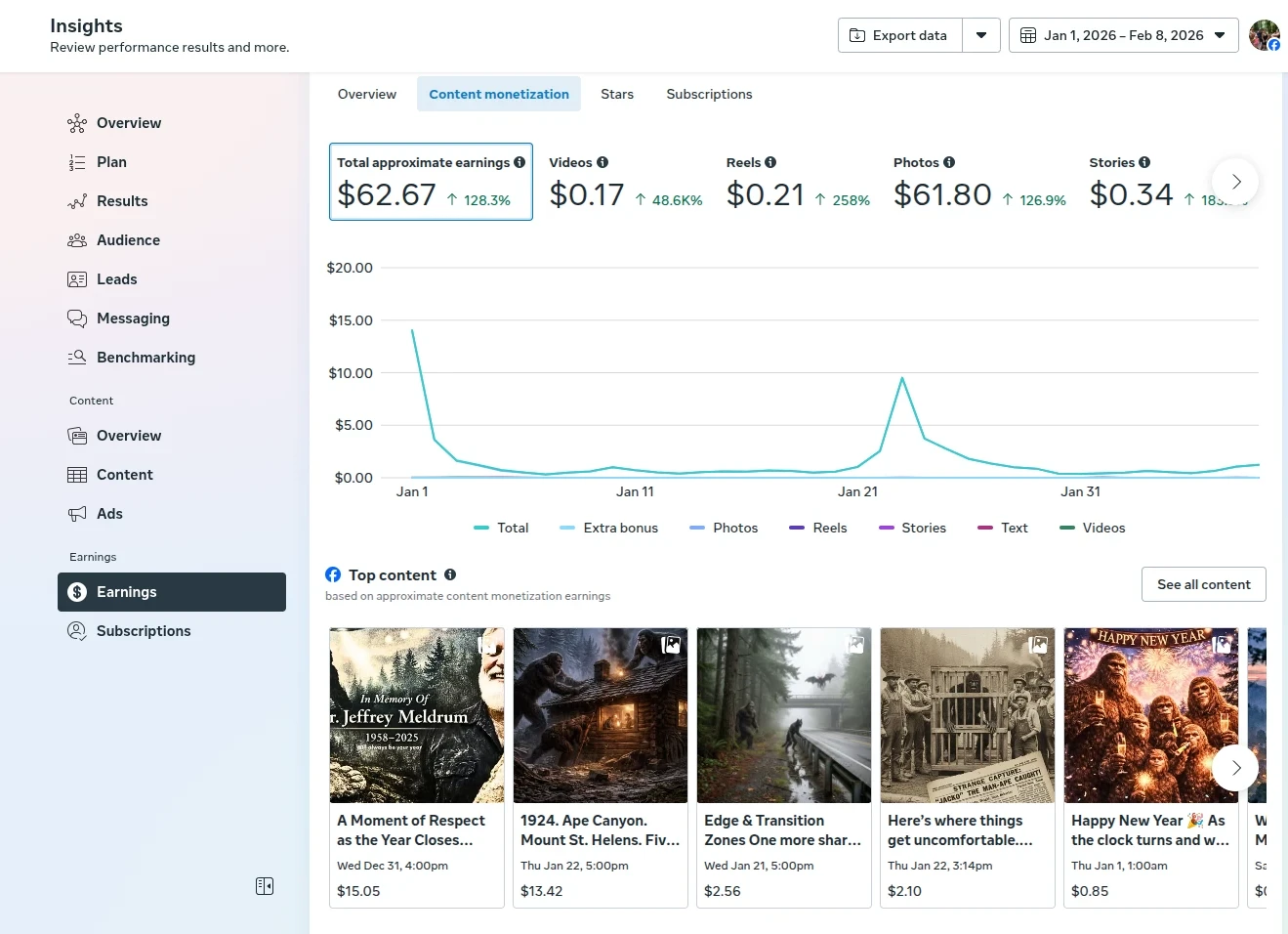This screenshot has width=1288, height=934.
Task: Click the Ads megaphone icon
Action: click(x=77, y=514)
